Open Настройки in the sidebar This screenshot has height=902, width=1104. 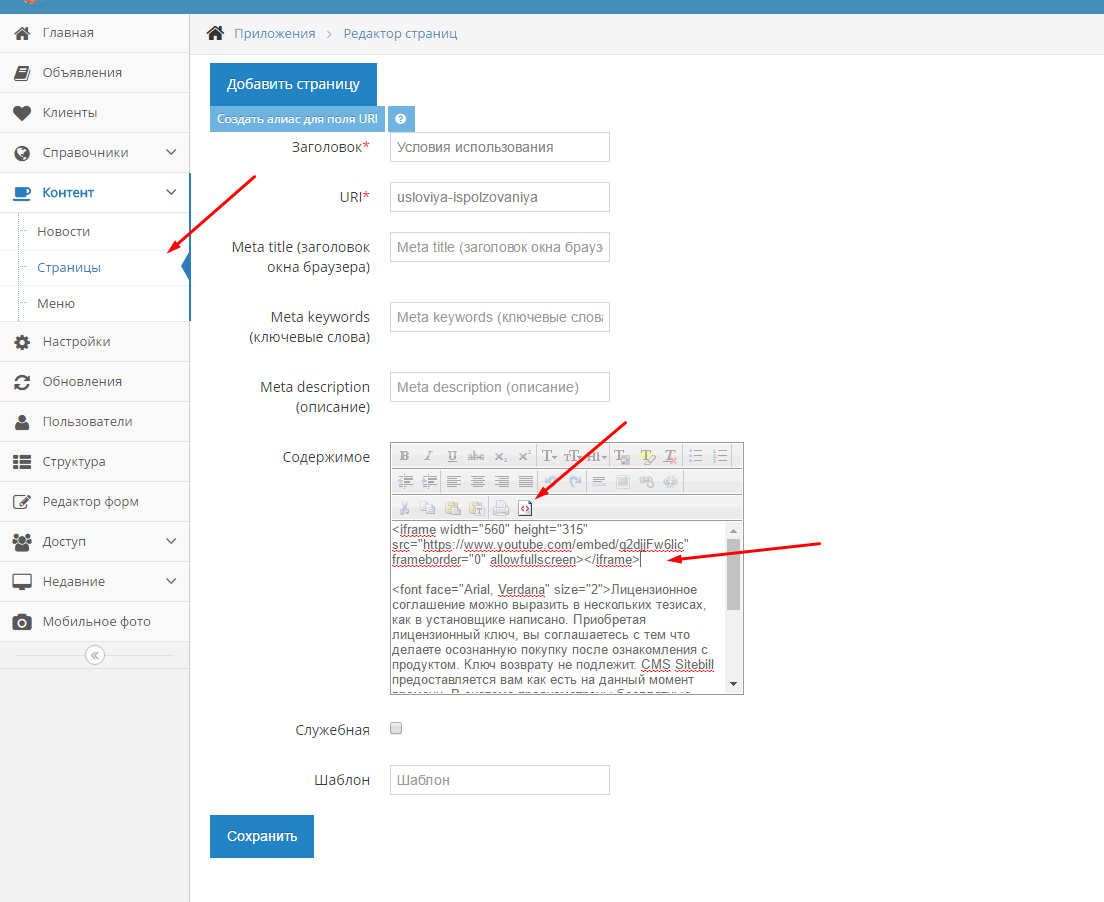94,342
